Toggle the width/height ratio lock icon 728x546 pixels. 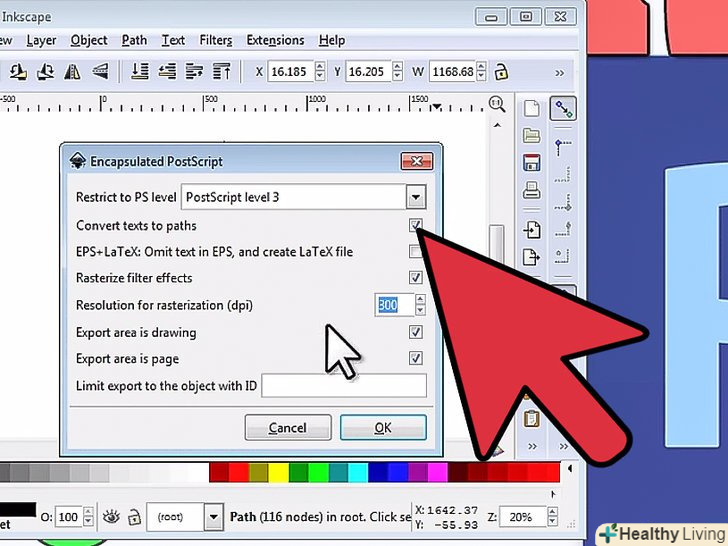(500, 72)
